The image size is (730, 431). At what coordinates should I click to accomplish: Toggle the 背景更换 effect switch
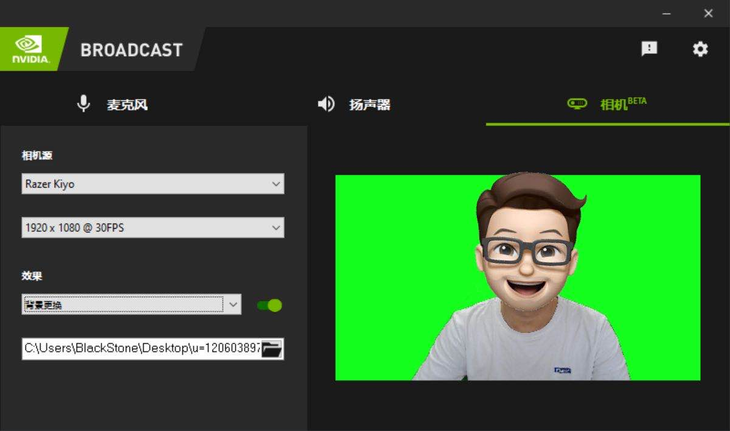pos(269,305)
